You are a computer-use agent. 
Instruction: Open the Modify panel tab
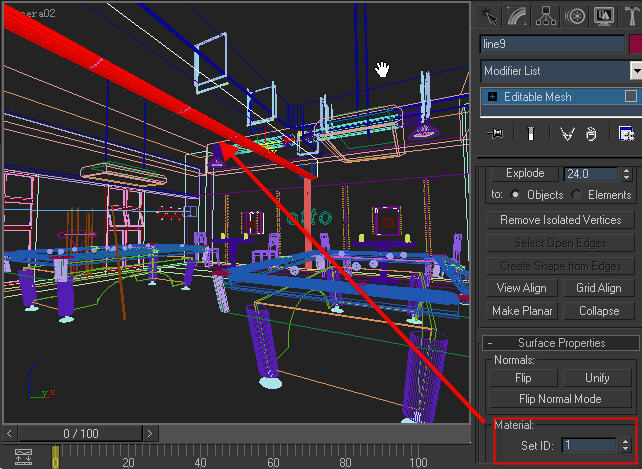pyautogui.click(x=518, y=15)
